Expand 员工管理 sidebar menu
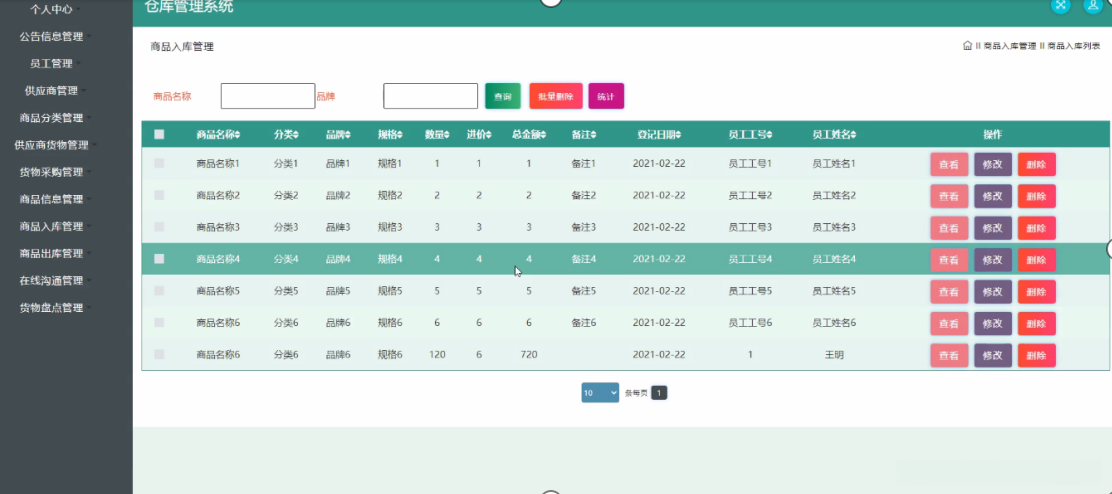The image size is (1112, 494). coord(51,63)
